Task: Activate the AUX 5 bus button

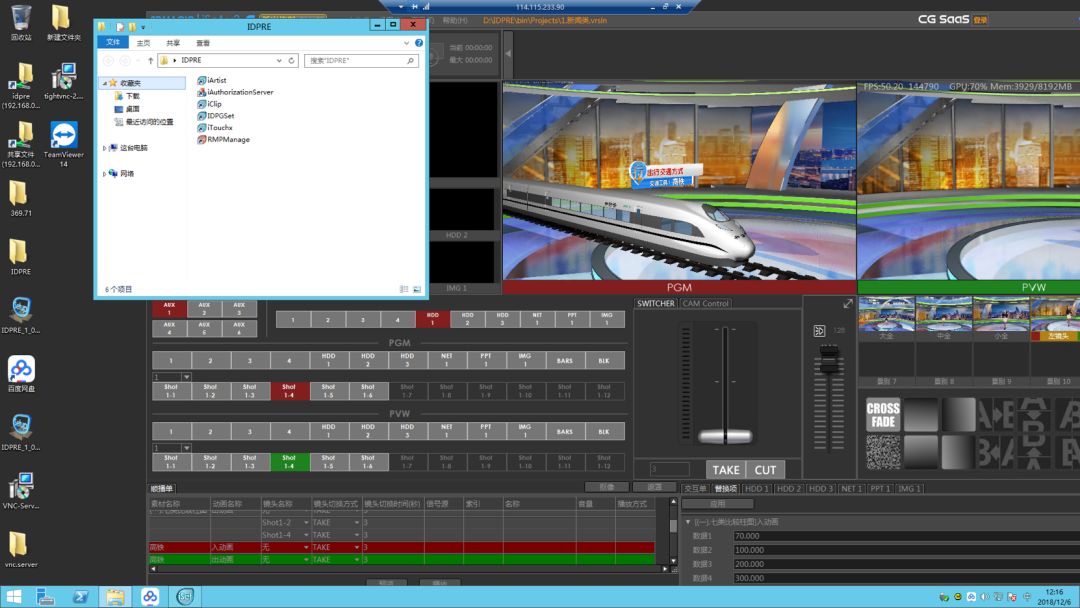Action: tap(205, 328)
